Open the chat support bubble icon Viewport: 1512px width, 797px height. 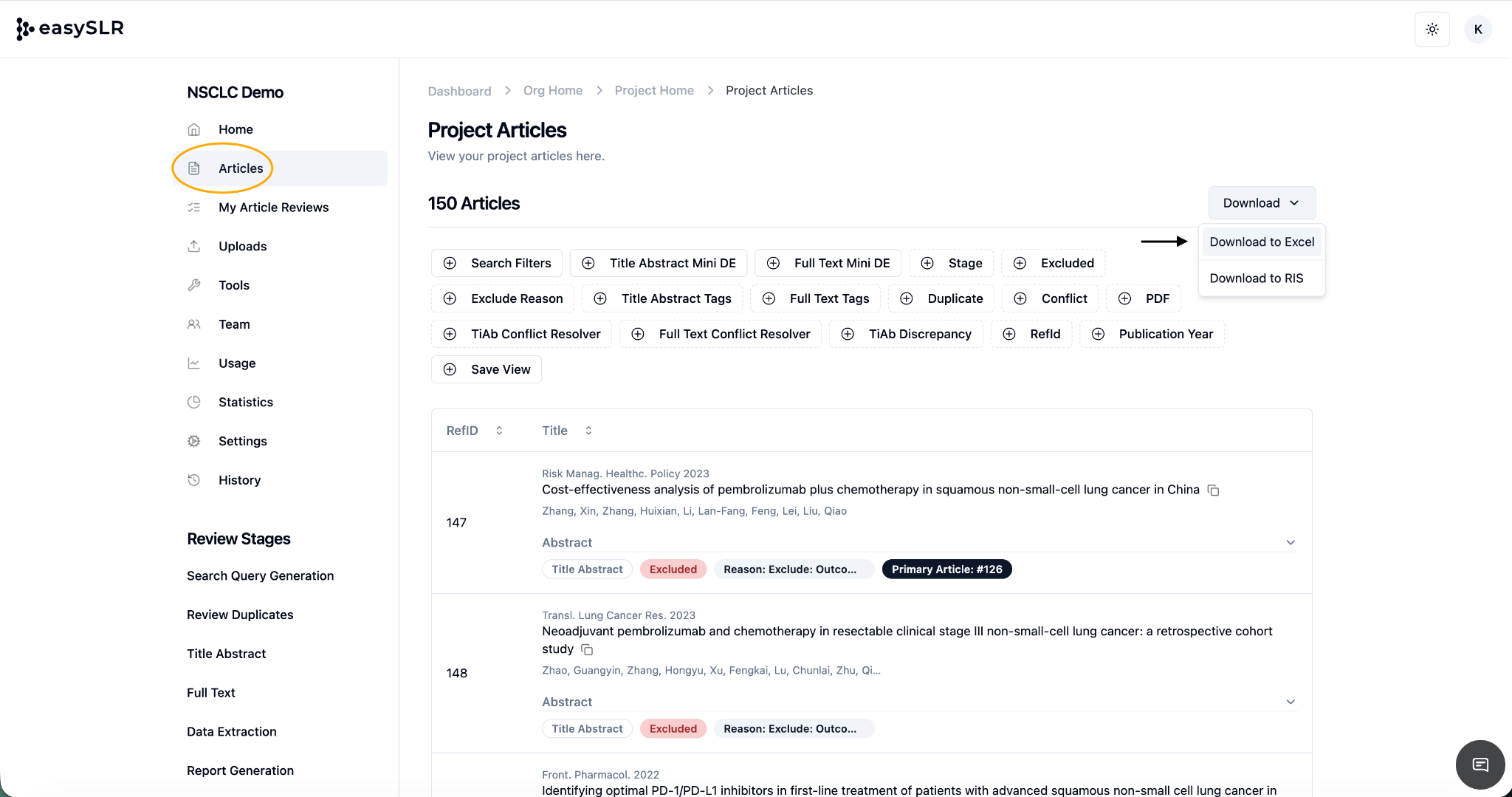pos(1480,764)
